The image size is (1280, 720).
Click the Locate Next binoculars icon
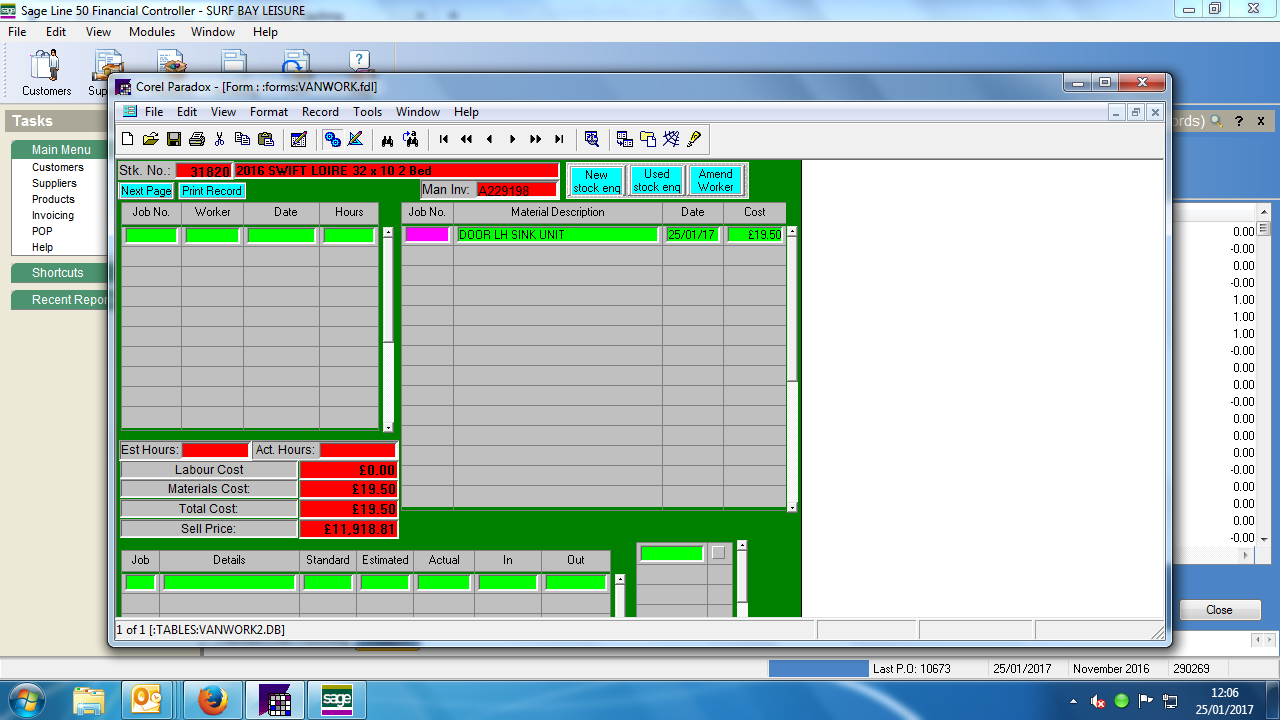point(410,139)
